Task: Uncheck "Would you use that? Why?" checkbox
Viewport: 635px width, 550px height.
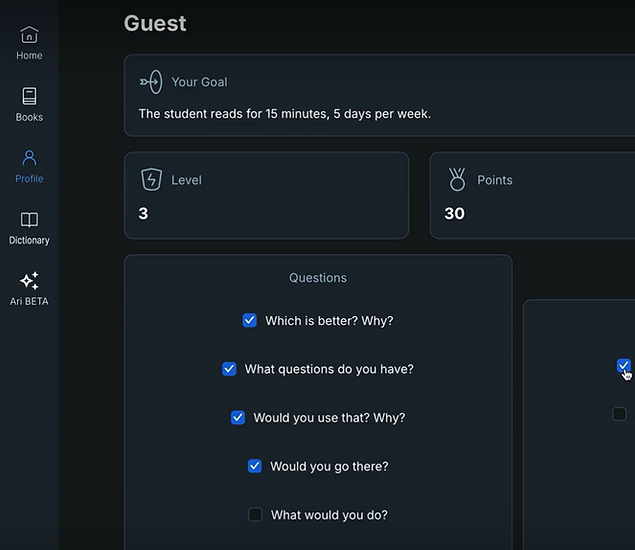Action: tap(238, 418)
